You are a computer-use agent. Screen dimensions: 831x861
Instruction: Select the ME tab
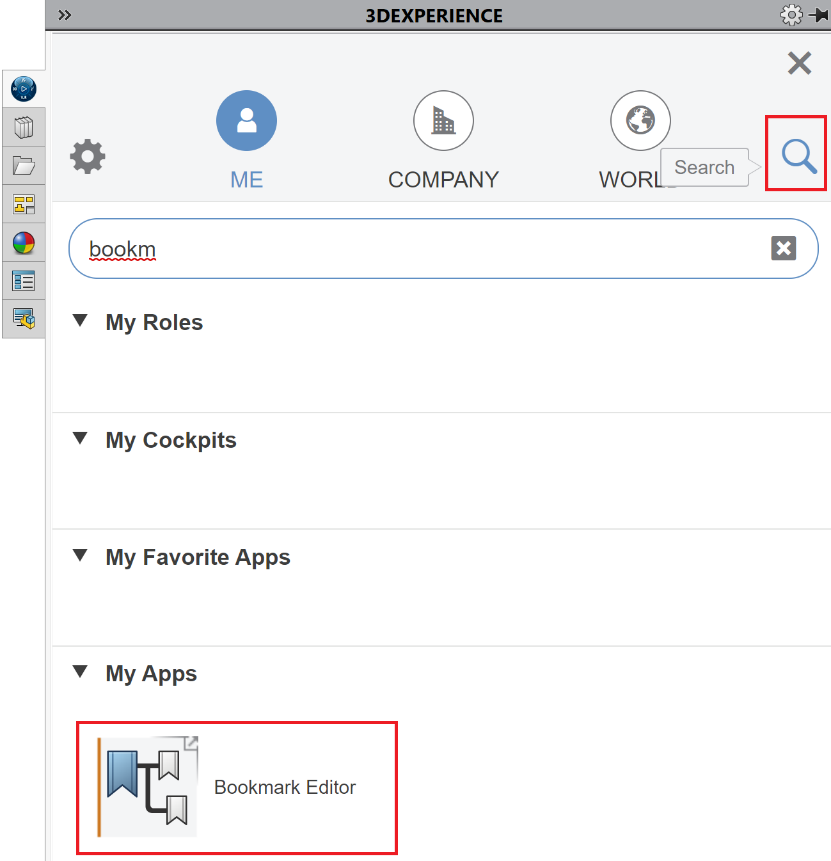tap(247, 140)
